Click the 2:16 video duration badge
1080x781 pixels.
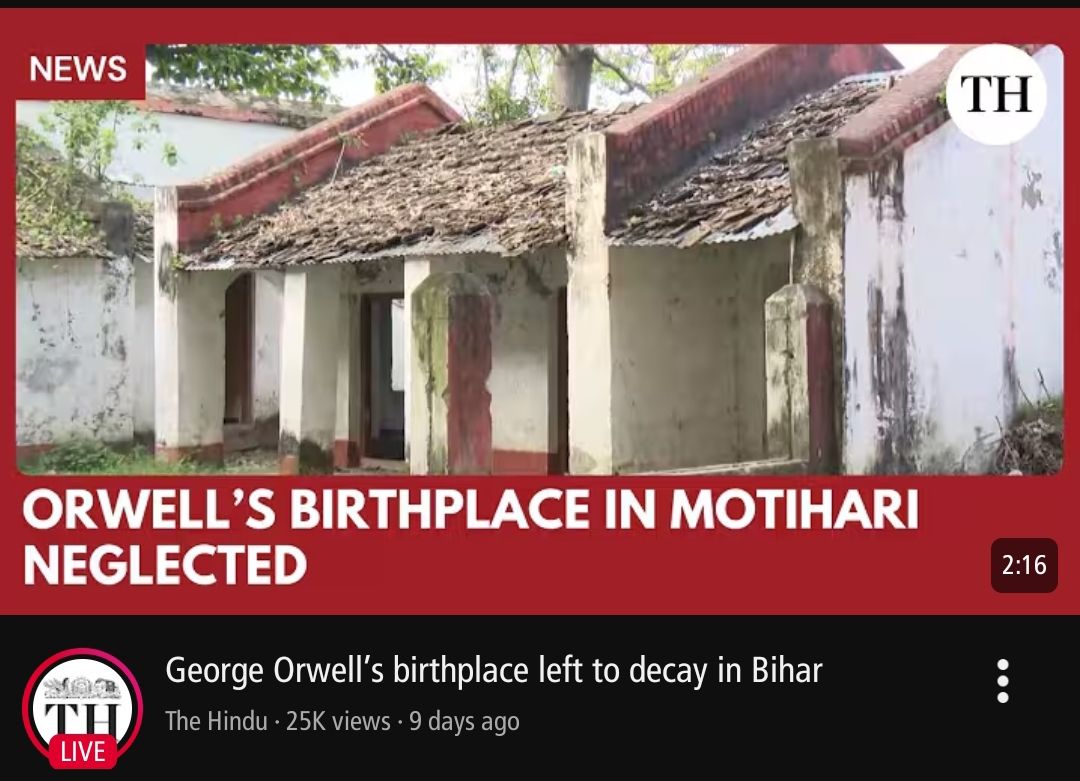tap(1024, 565)
